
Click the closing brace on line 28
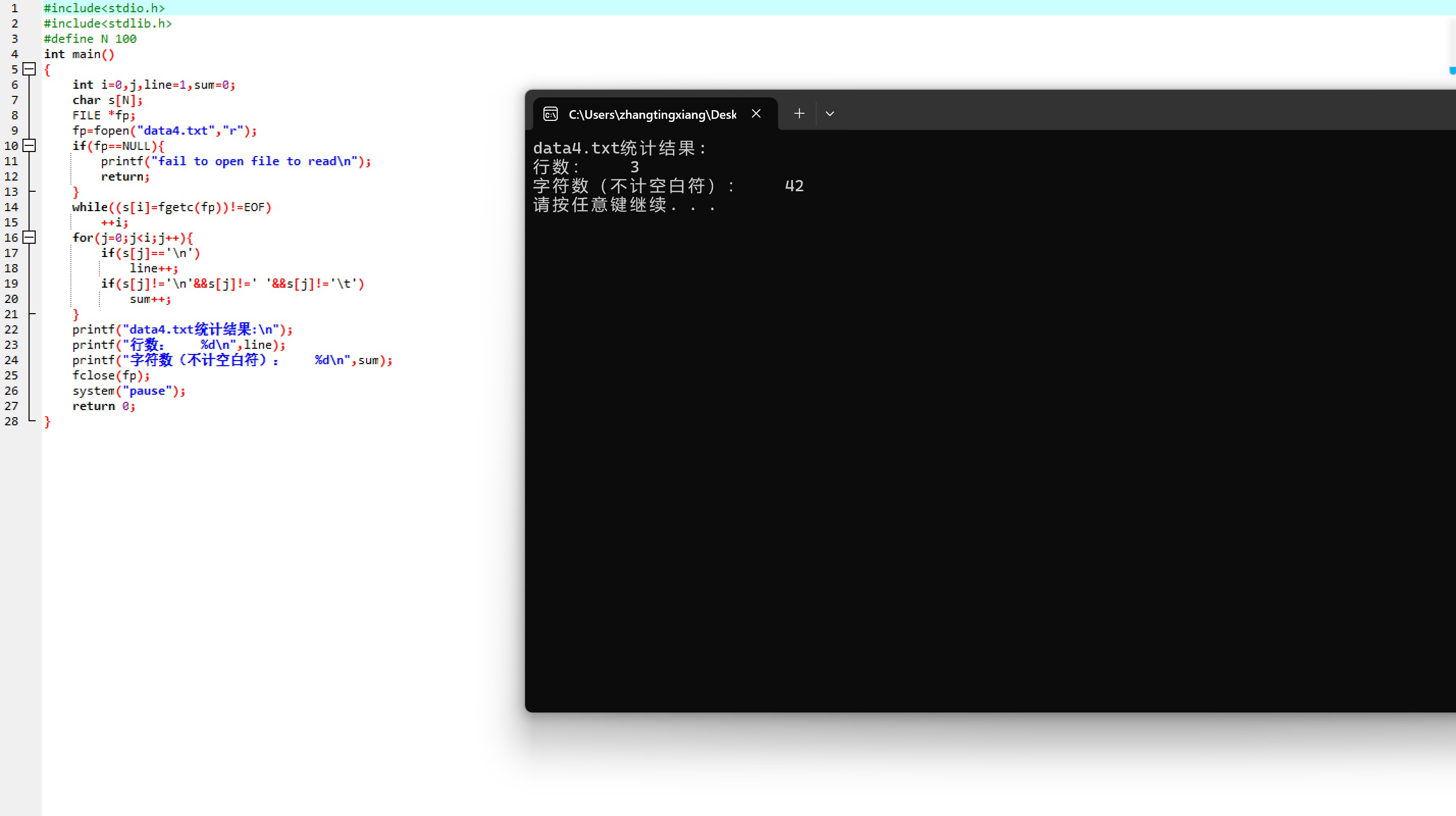click(47, 421)
